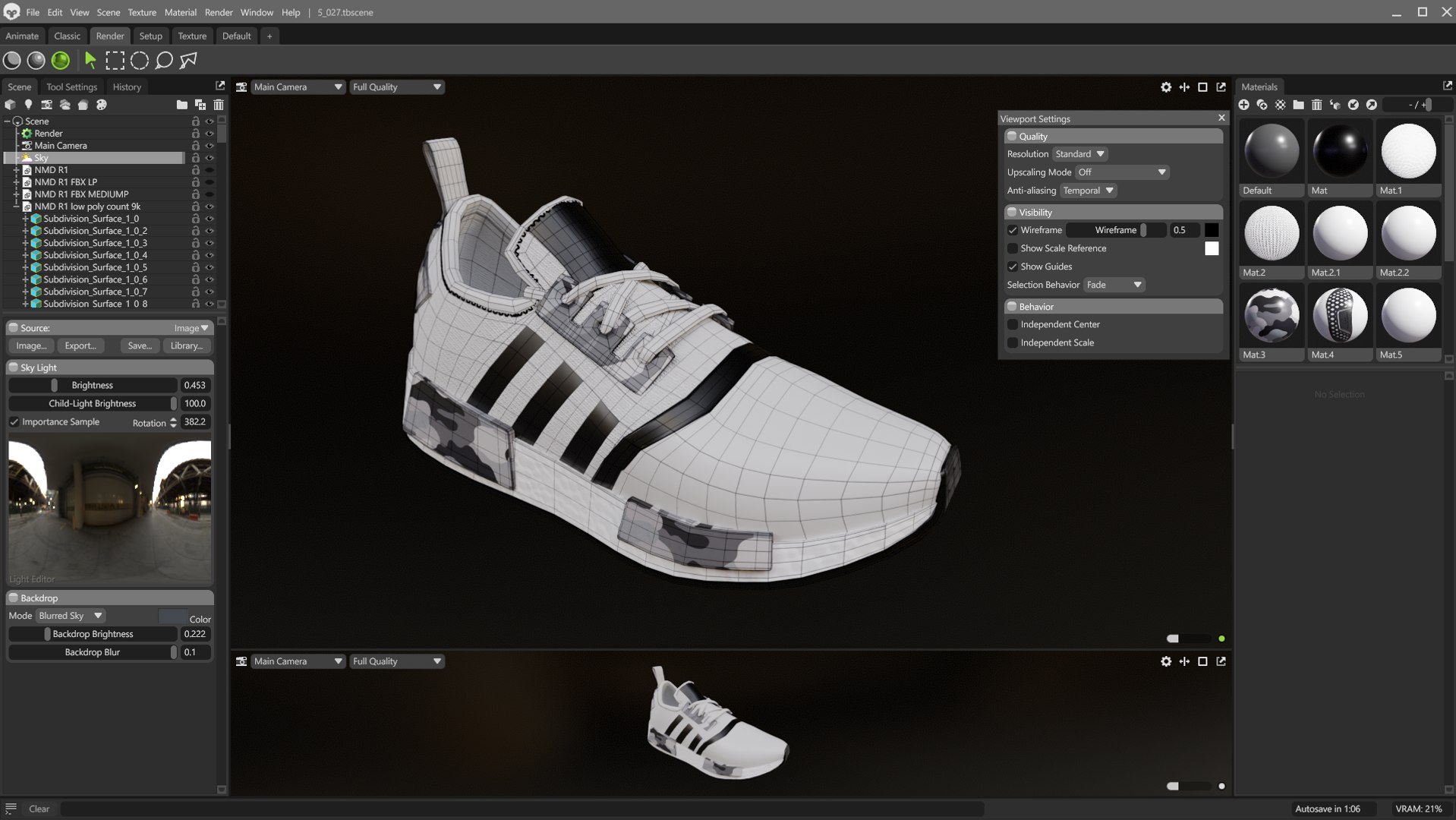Open top viewport Full Quality dropdown
This screenshot has height=820, width=1456.
[x=397, y=87]
